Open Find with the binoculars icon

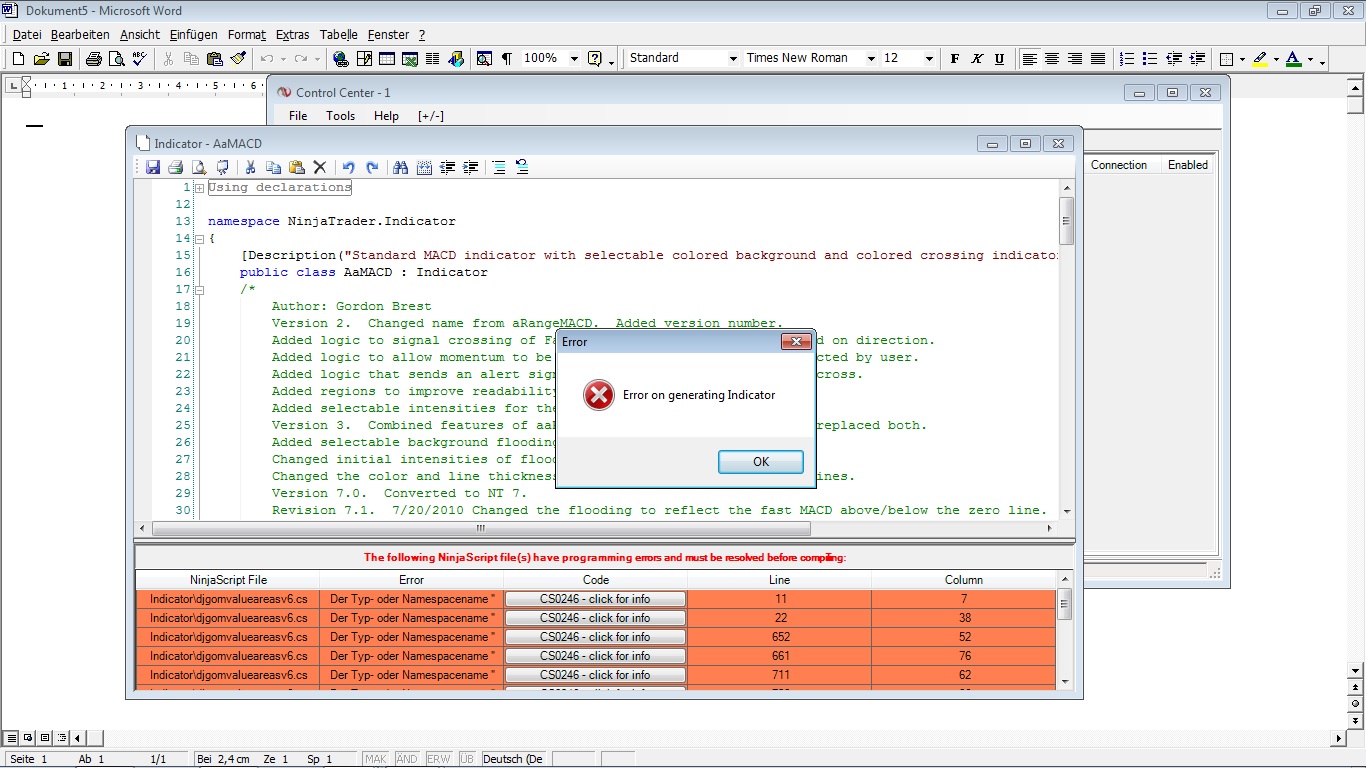[401, 167]
